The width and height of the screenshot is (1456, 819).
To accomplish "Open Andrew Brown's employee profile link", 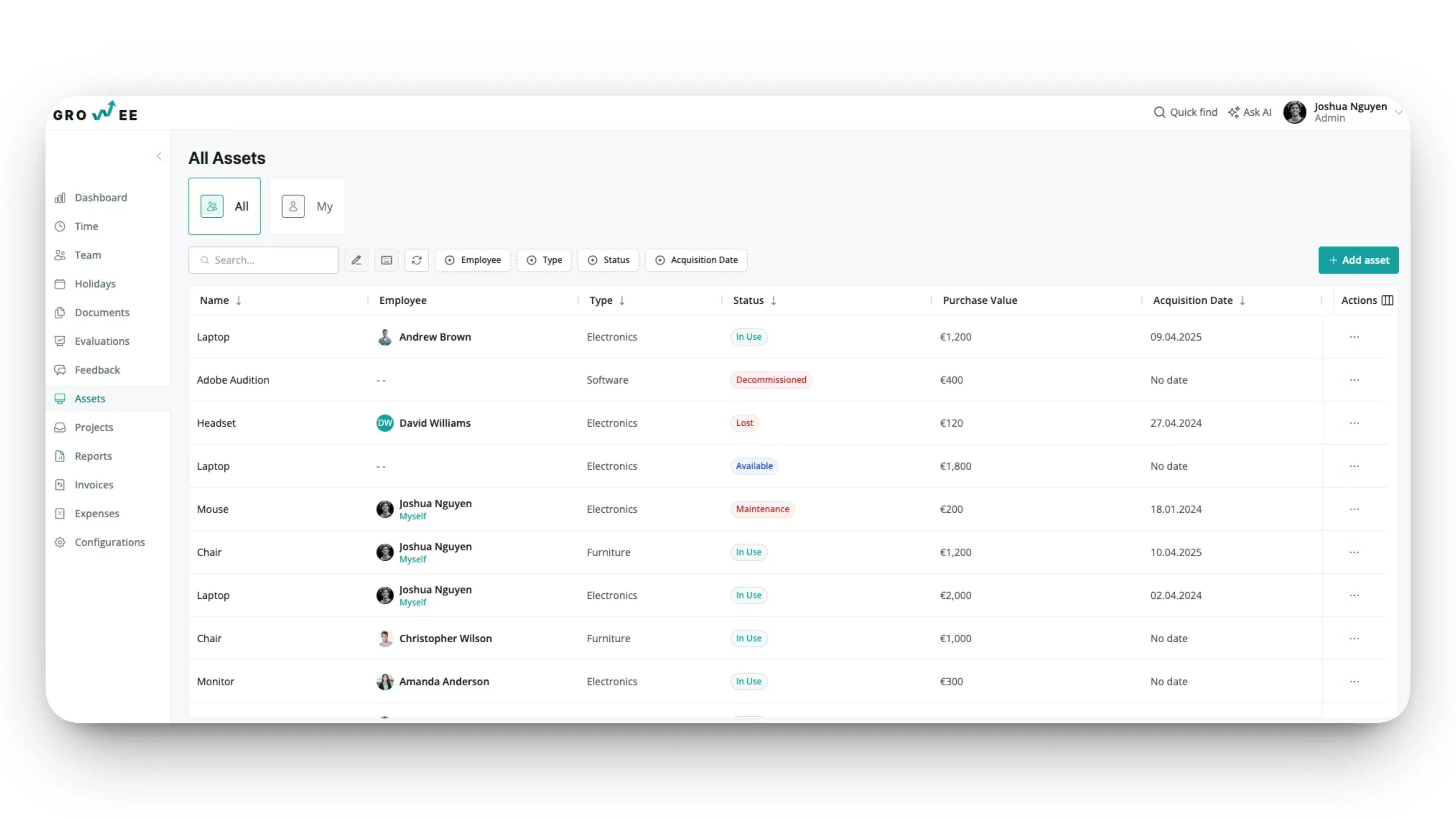I will coord(435,337).
